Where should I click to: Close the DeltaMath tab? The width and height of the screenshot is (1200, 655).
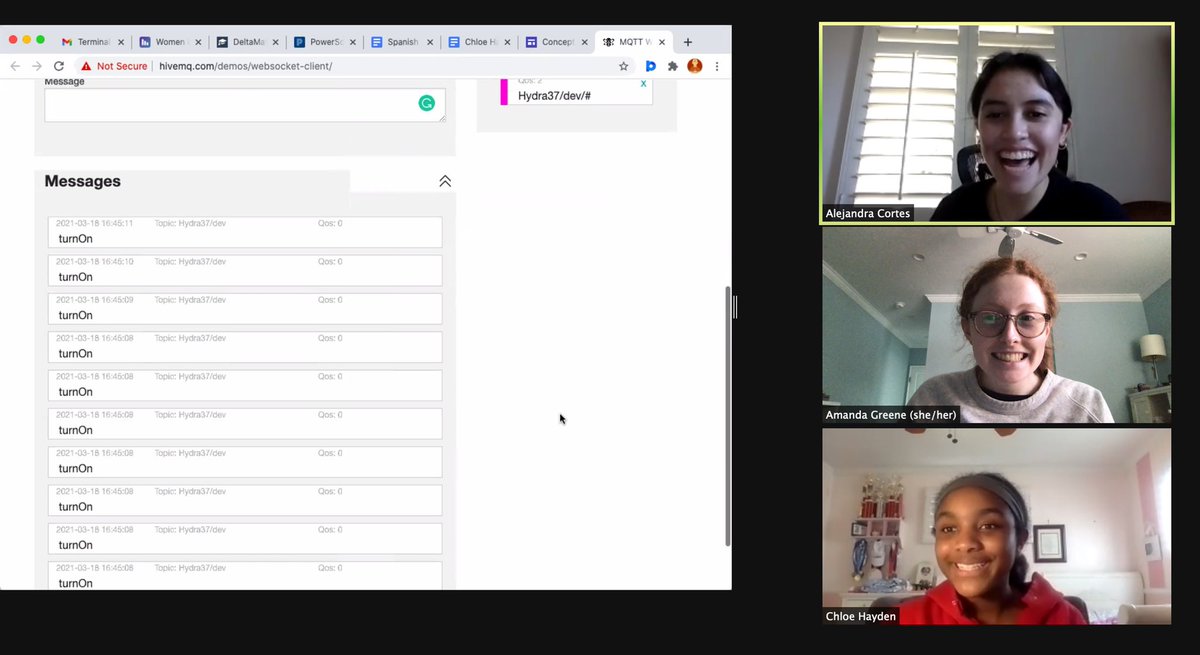[x=276, y=42]
